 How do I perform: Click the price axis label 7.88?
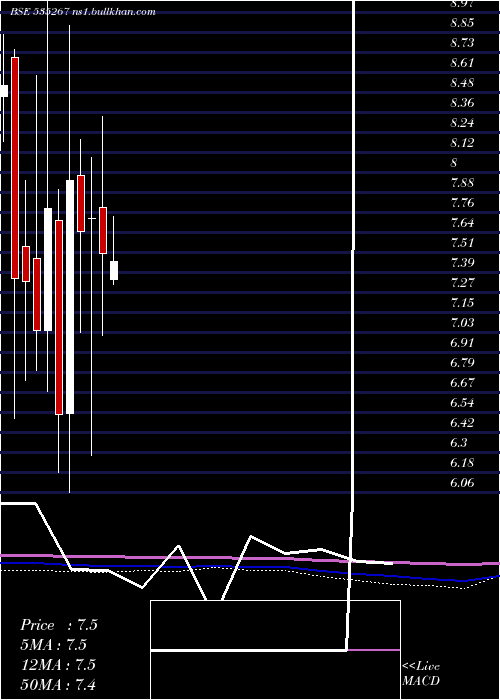(462, 183)
